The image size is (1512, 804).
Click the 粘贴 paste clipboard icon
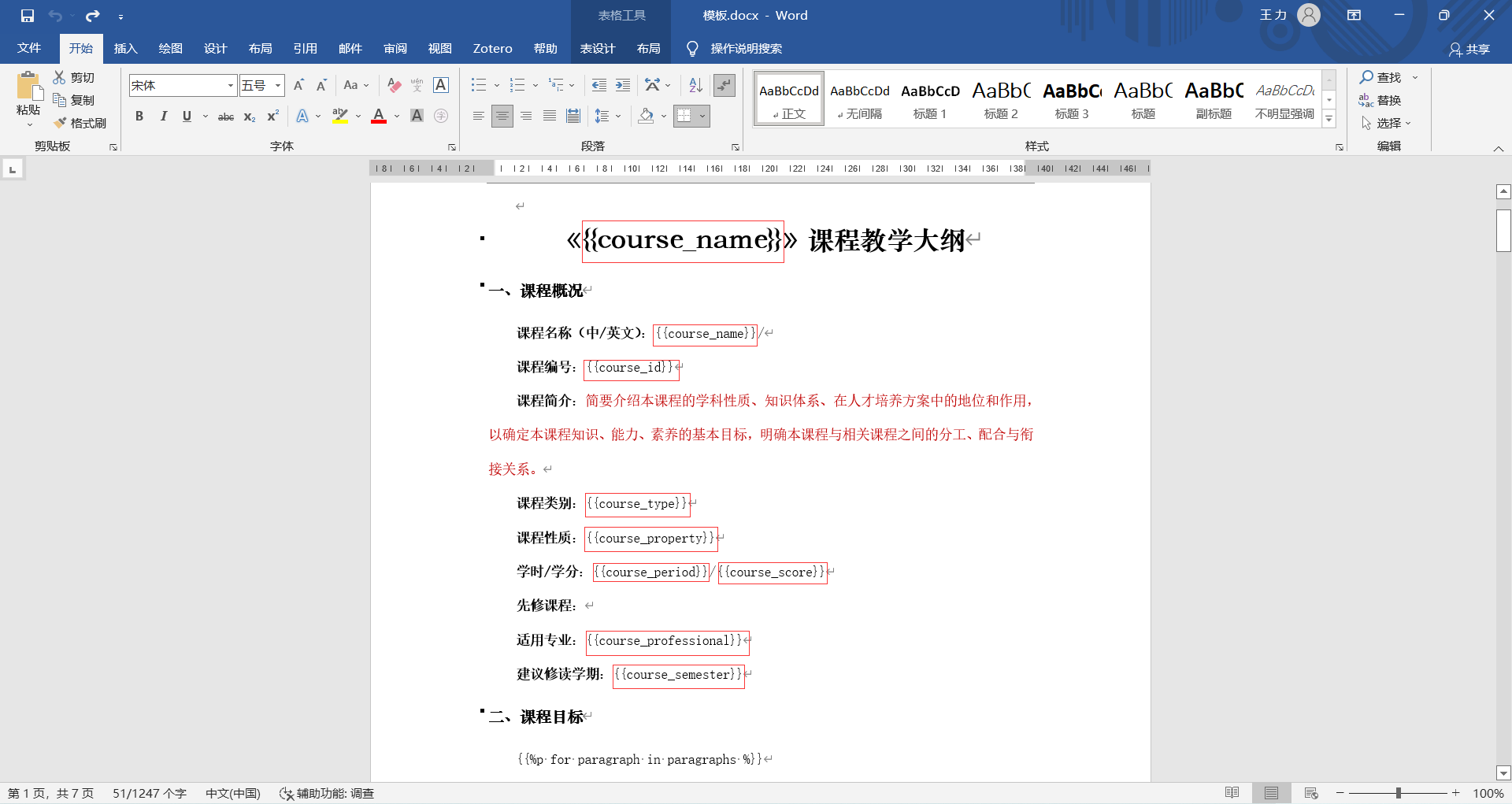coord(28,87)
